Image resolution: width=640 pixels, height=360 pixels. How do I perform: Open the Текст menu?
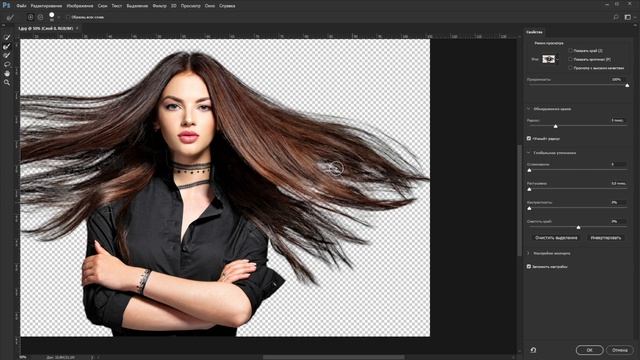[117, 6]
